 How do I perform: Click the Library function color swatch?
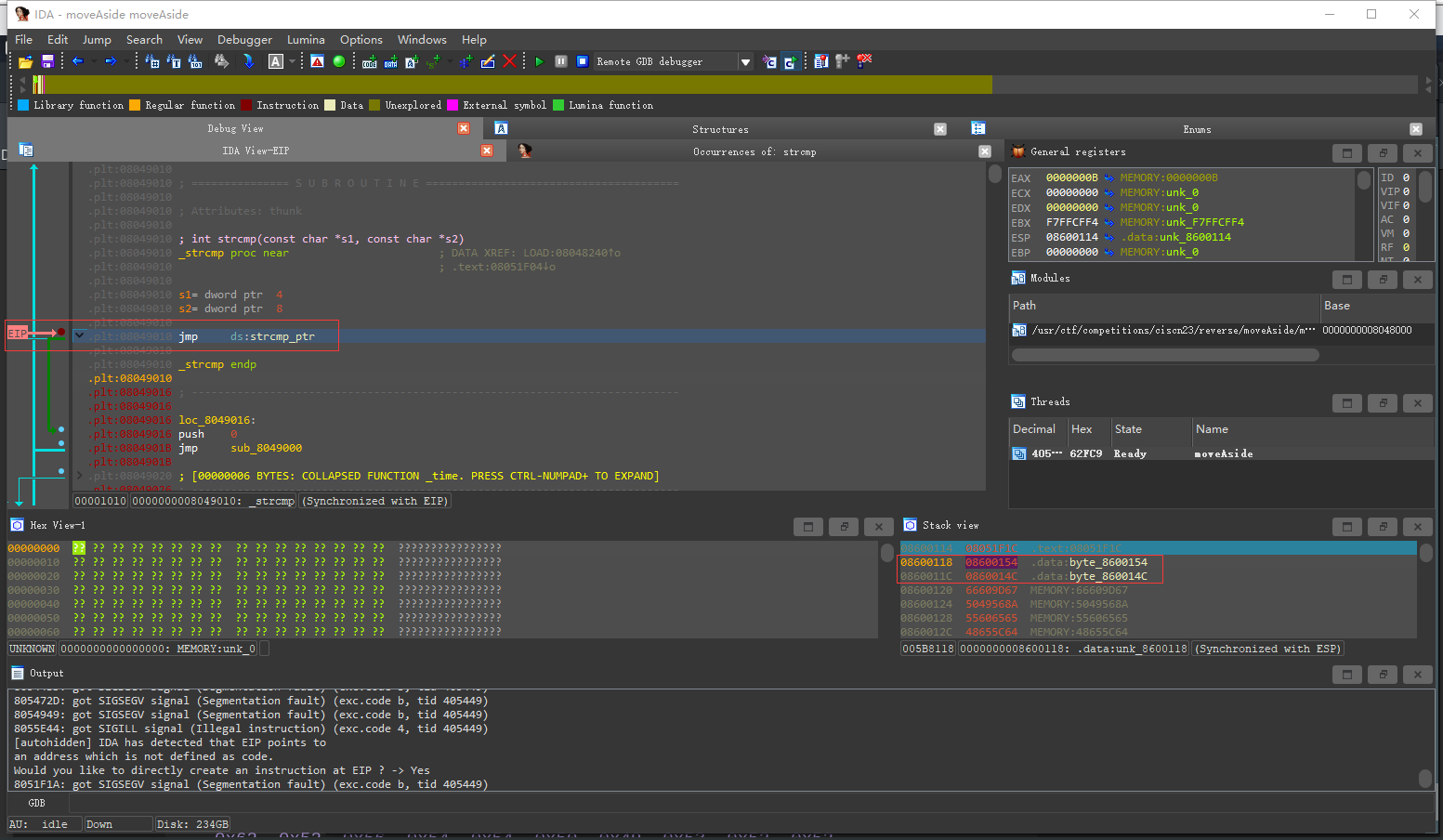coord(23,105)
